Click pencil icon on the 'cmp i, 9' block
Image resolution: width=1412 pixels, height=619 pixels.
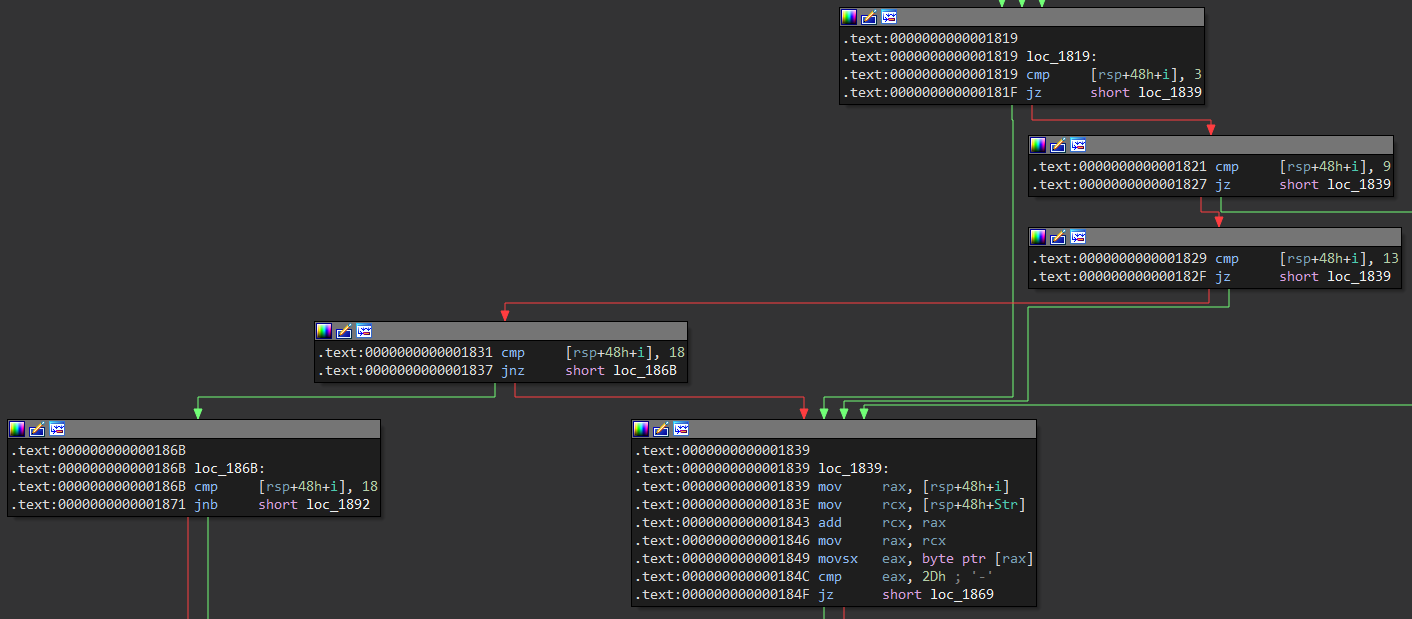point(1058,145)
